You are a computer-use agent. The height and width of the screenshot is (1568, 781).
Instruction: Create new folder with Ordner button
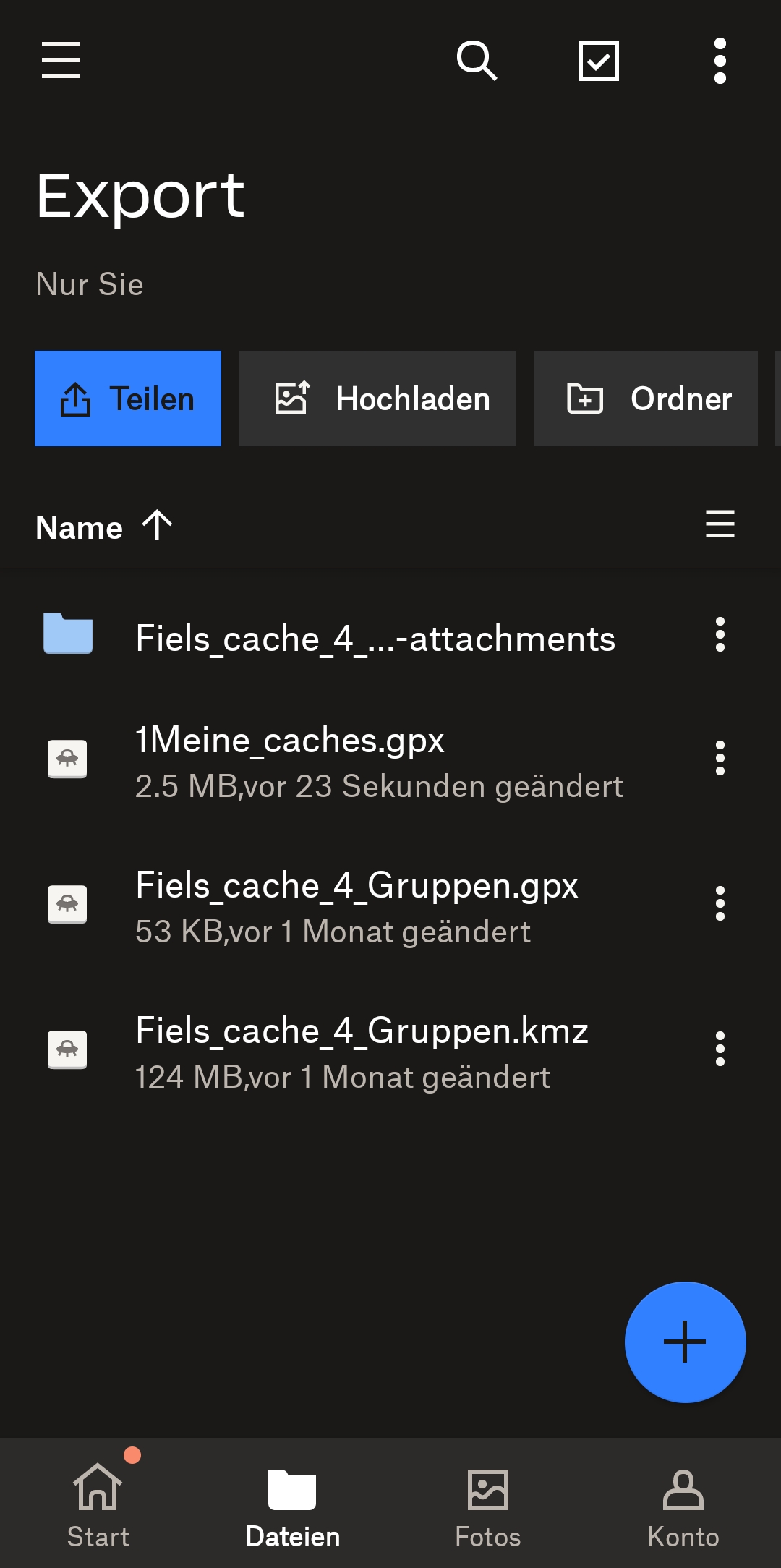[646, 399]
